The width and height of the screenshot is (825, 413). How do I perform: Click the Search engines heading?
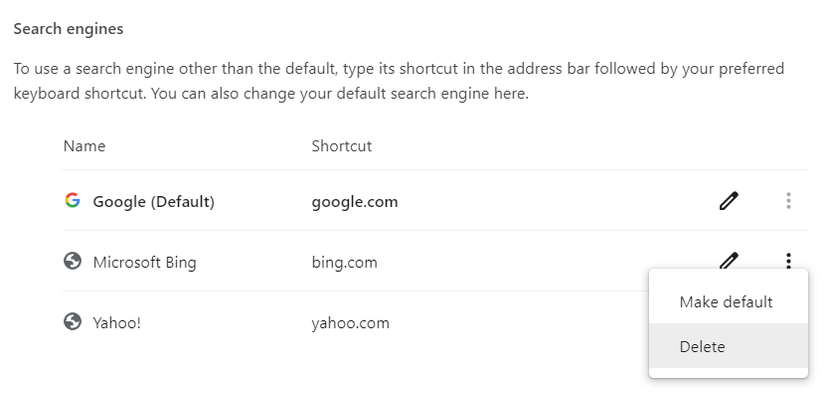tap(68, 29)
